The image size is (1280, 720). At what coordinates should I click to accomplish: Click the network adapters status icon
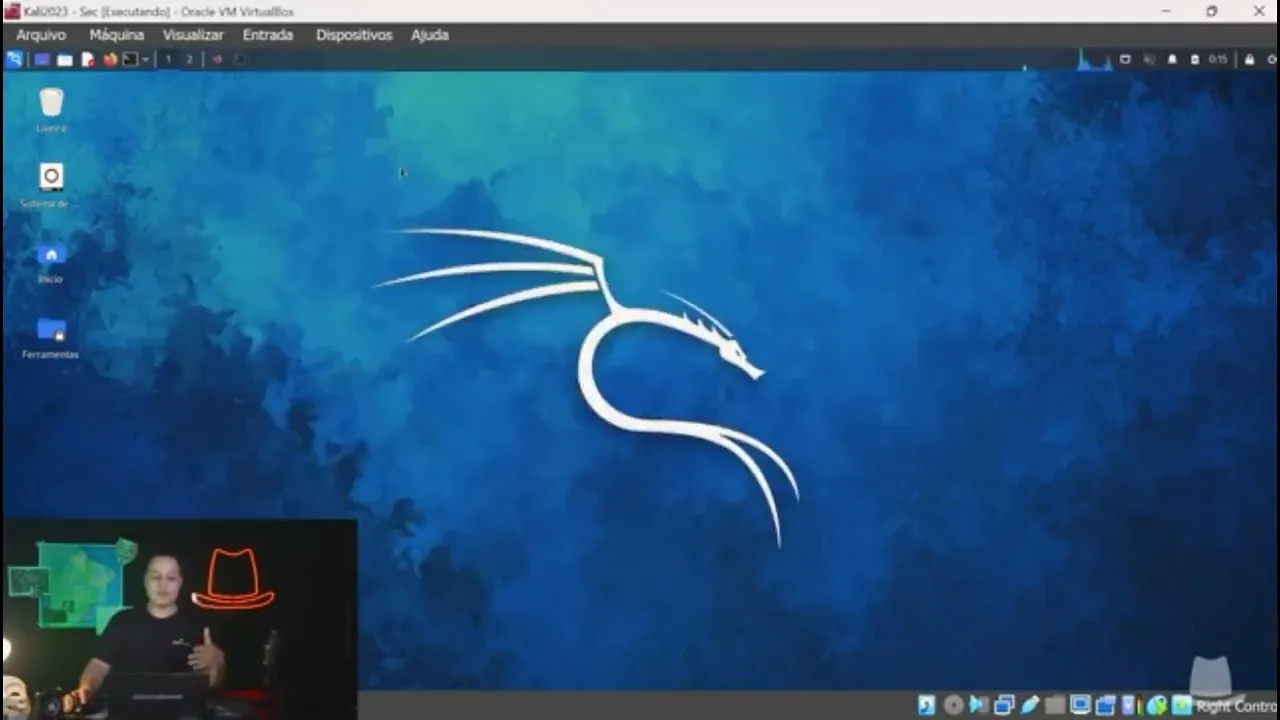(x=1005, y=705)
